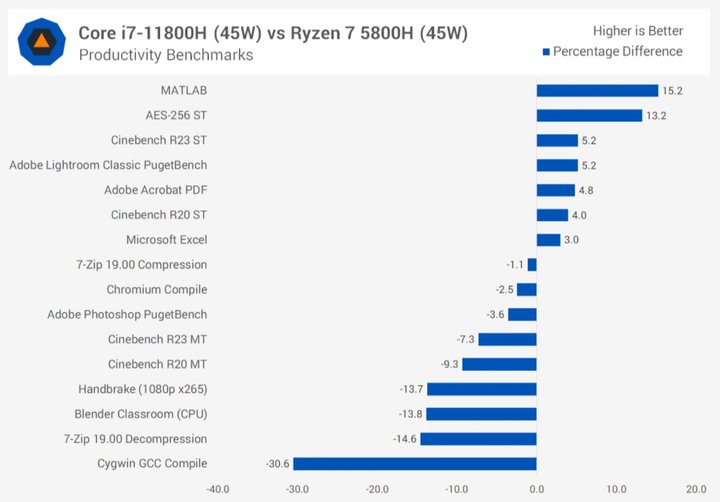720x502 pixels.
Task: Click the blue heptagon logo icon
Action: pos(41,42)
